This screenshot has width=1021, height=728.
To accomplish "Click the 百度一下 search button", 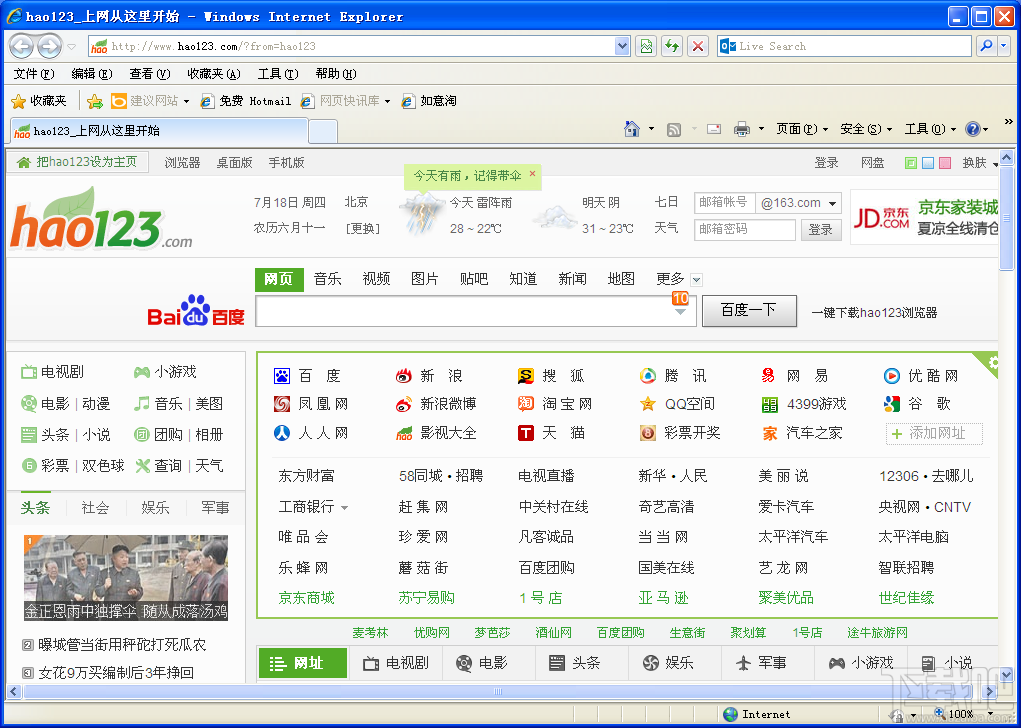I will [749, 311].
